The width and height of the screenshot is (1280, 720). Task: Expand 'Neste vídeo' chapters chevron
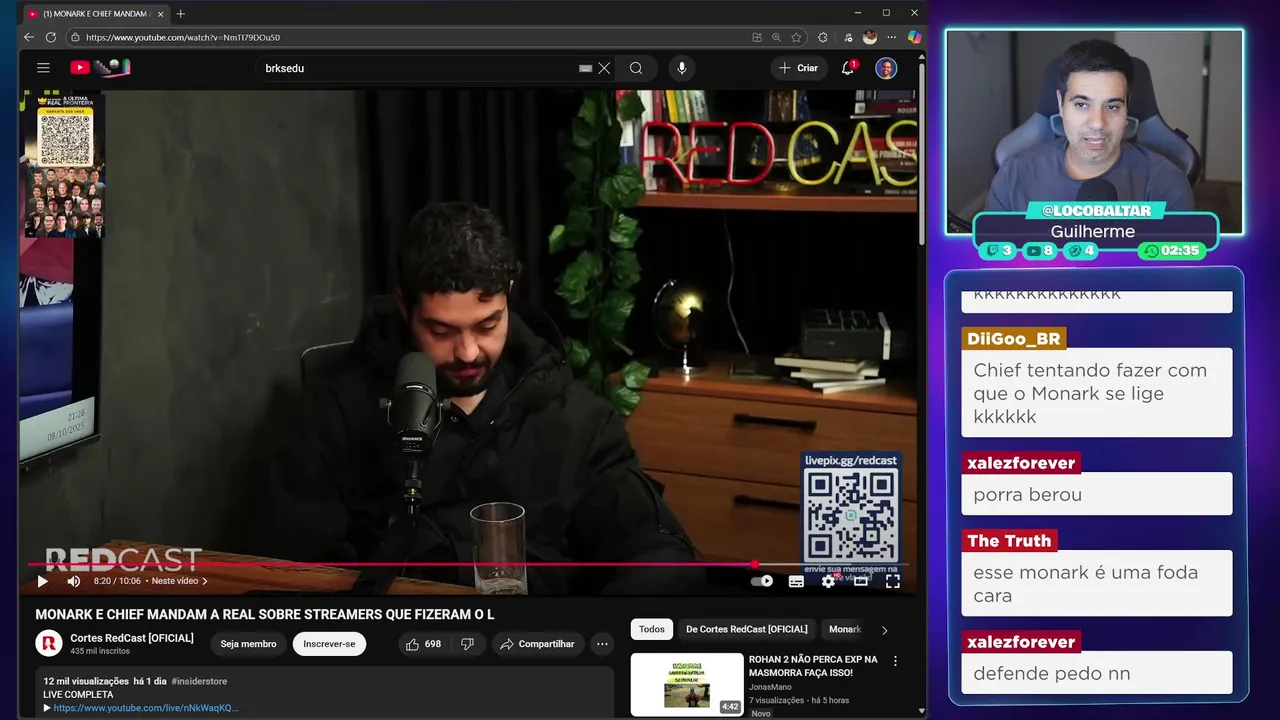[205, 581]
